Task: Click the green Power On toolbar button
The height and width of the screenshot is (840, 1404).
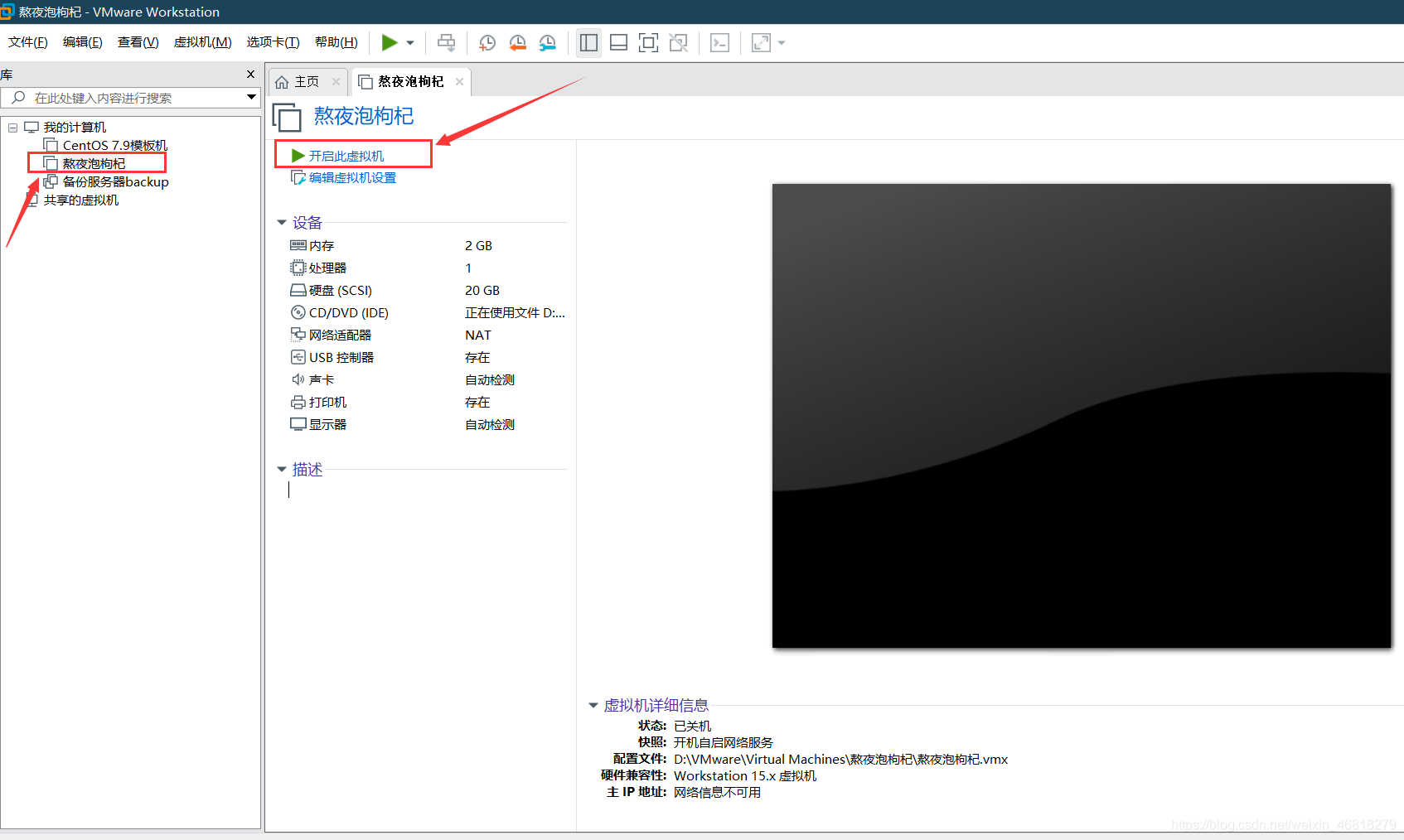Action: [390, 42]
